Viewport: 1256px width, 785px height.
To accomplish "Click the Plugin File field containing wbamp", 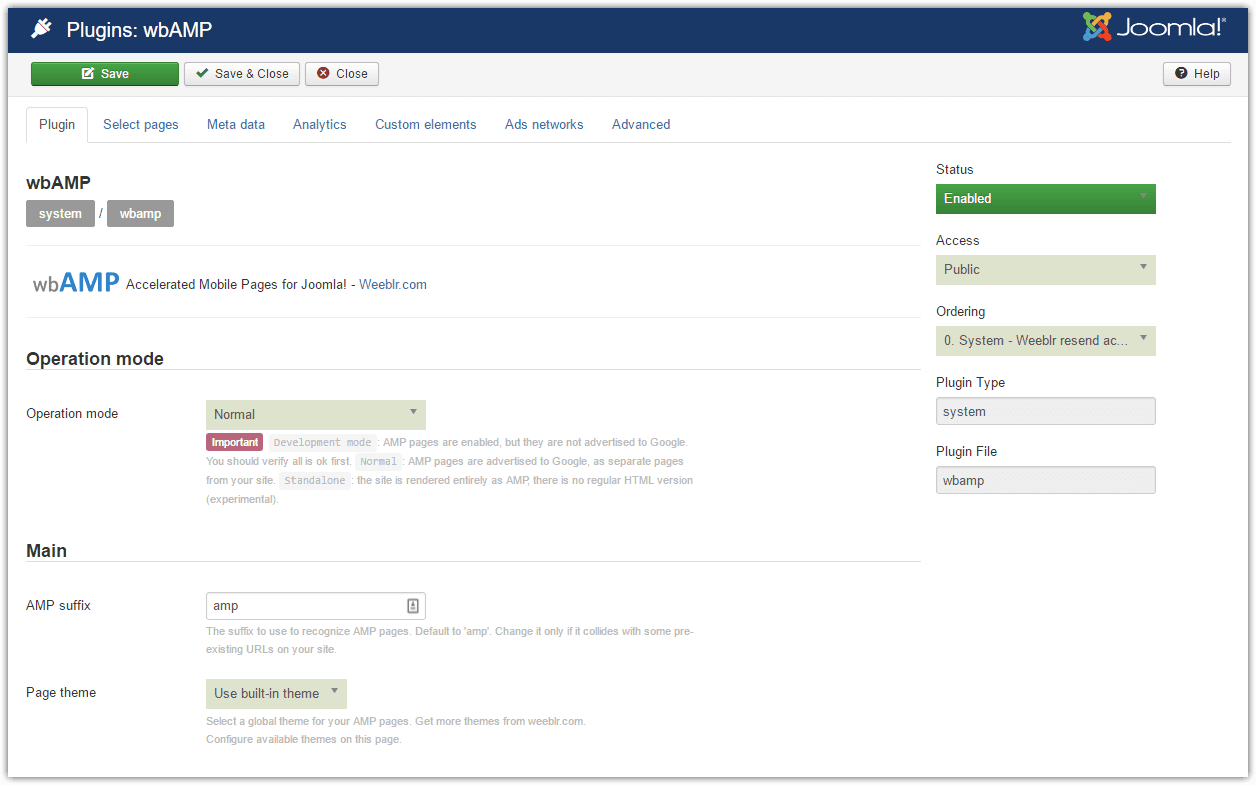I will pos(1046,480).
